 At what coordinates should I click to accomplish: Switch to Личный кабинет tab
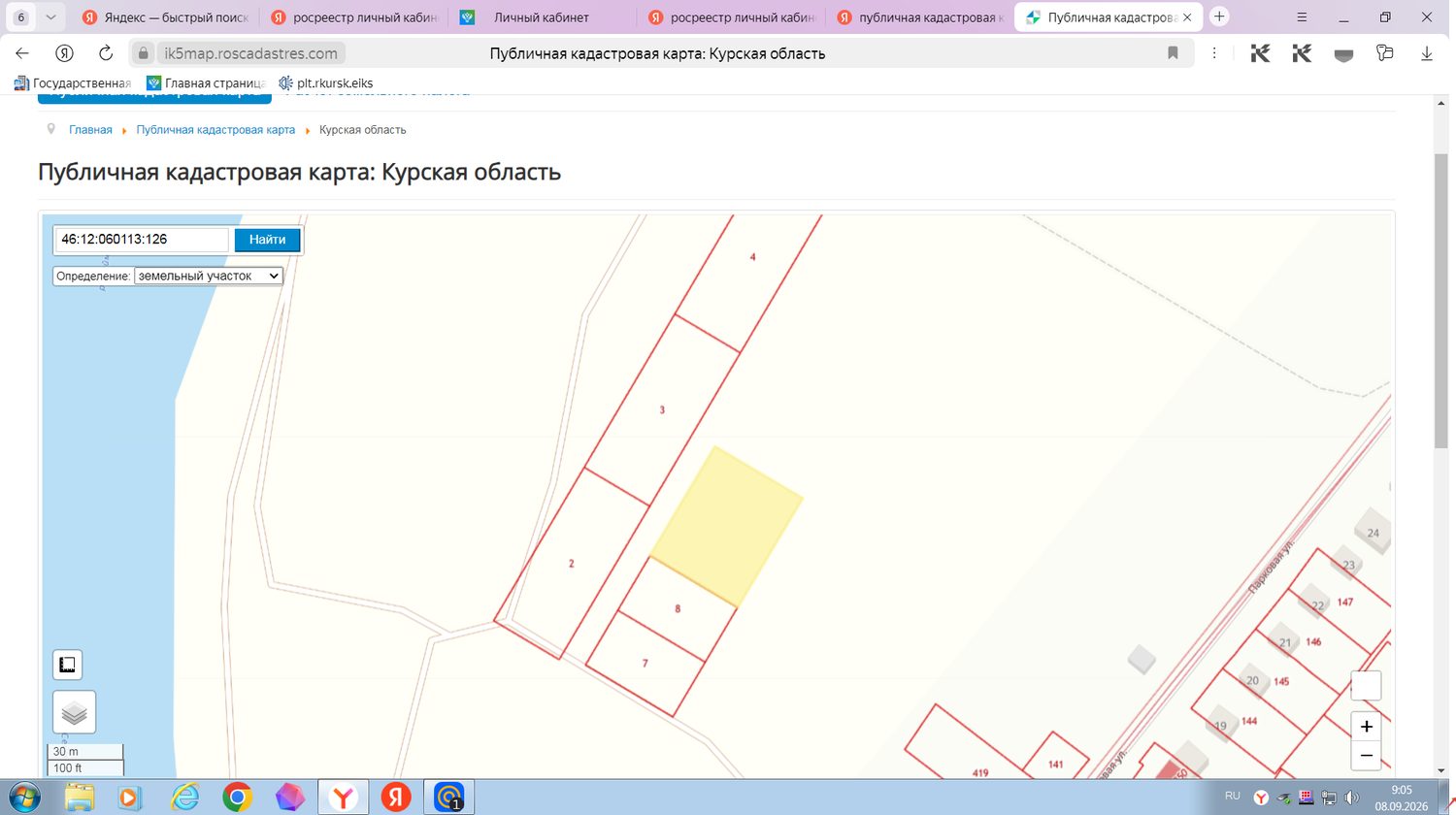pyautogui.click(x=543, y=17)
